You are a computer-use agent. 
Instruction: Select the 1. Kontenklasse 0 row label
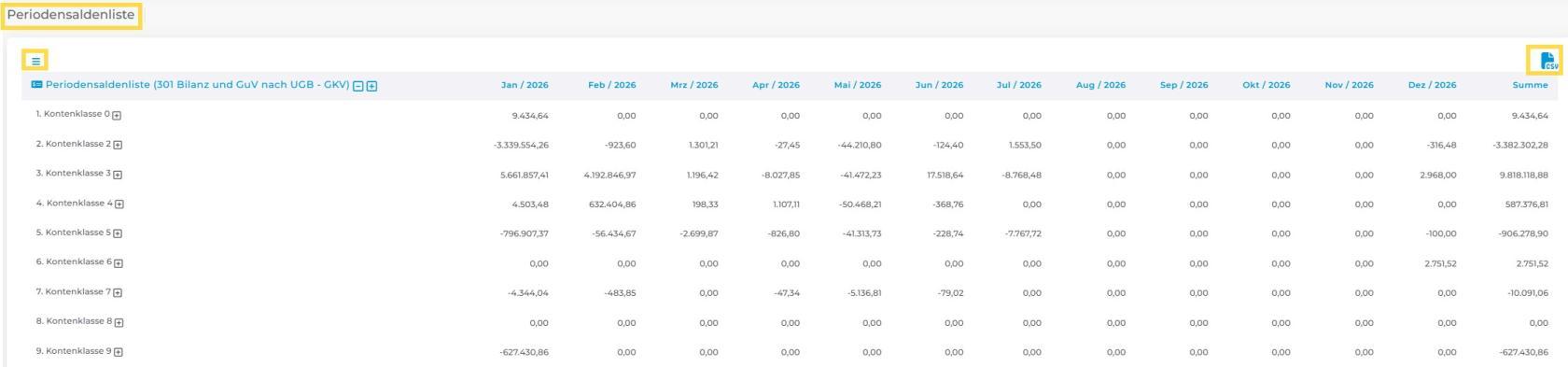(73, 115)
